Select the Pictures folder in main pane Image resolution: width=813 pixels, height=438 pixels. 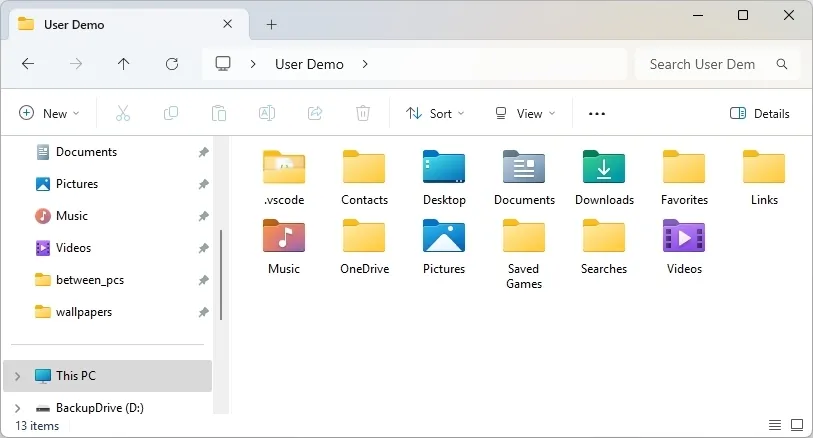tap(444, 247)
